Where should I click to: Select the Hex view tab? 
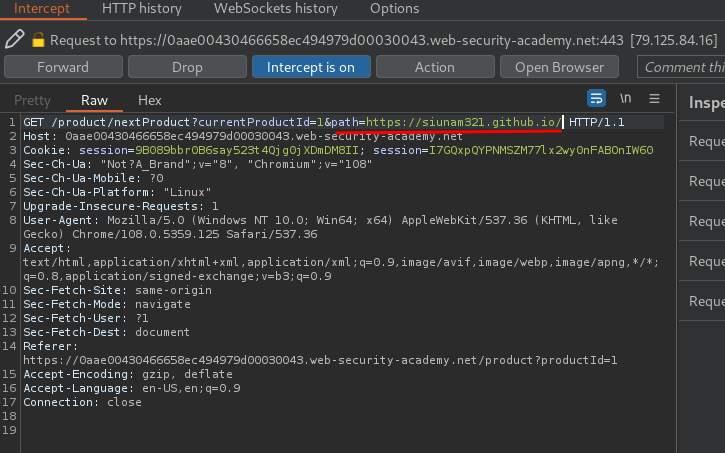149,100
